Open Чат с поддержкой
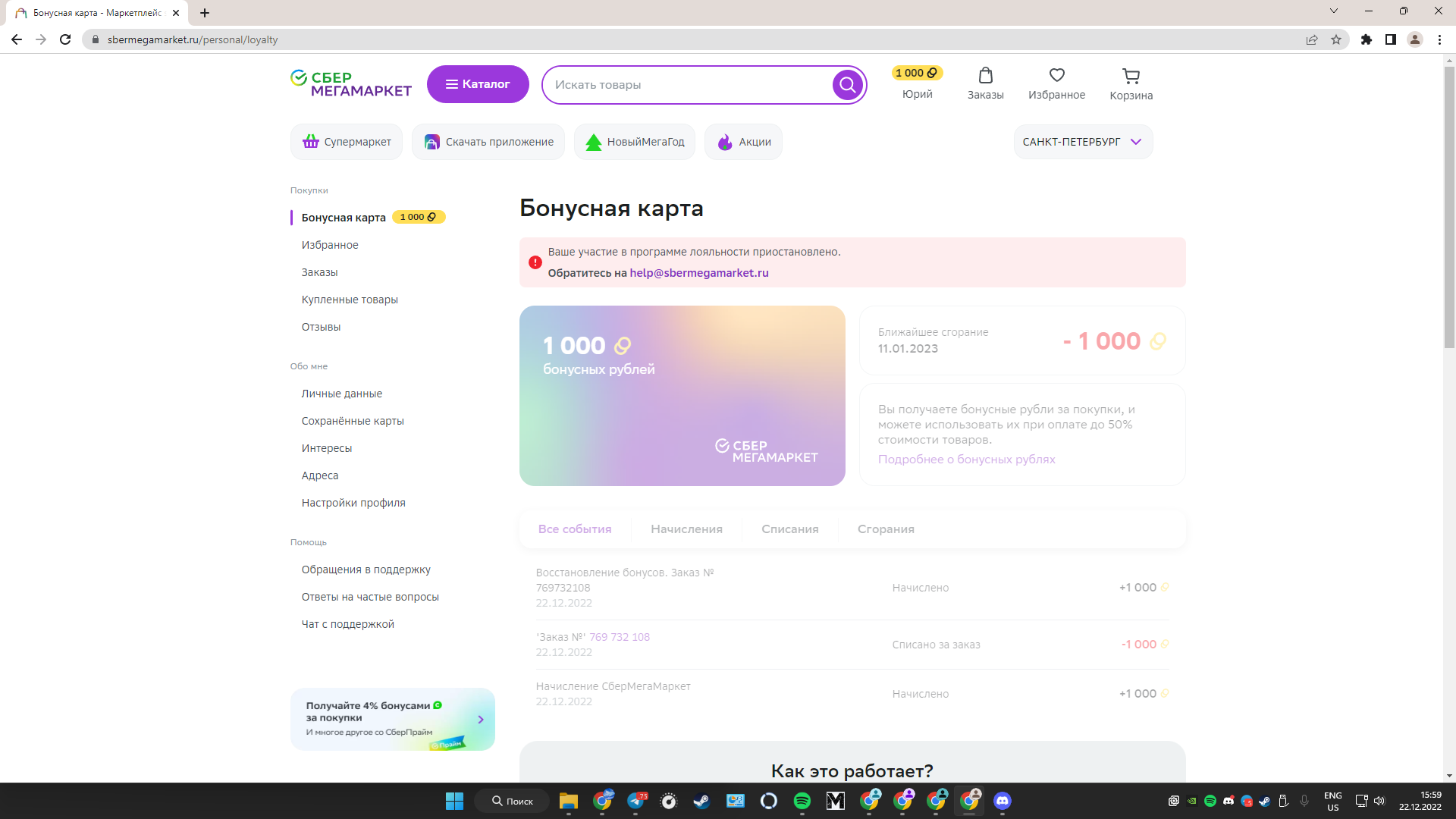This screenshot has height=819, width=1456. (x=347, y=624)
